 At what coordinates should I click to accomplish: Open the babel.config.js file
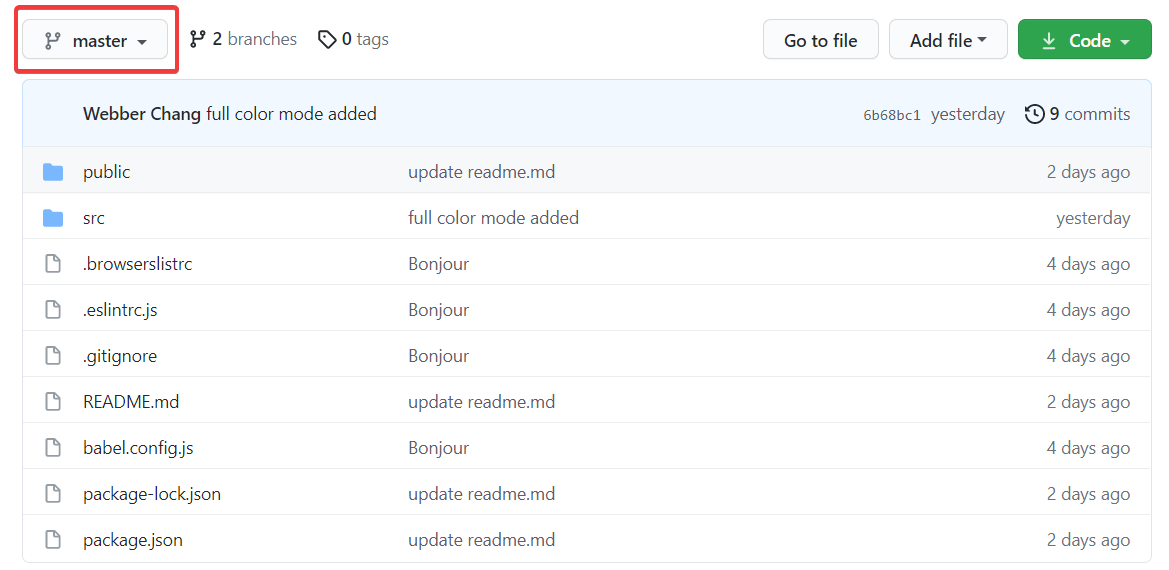pos(138,448)
